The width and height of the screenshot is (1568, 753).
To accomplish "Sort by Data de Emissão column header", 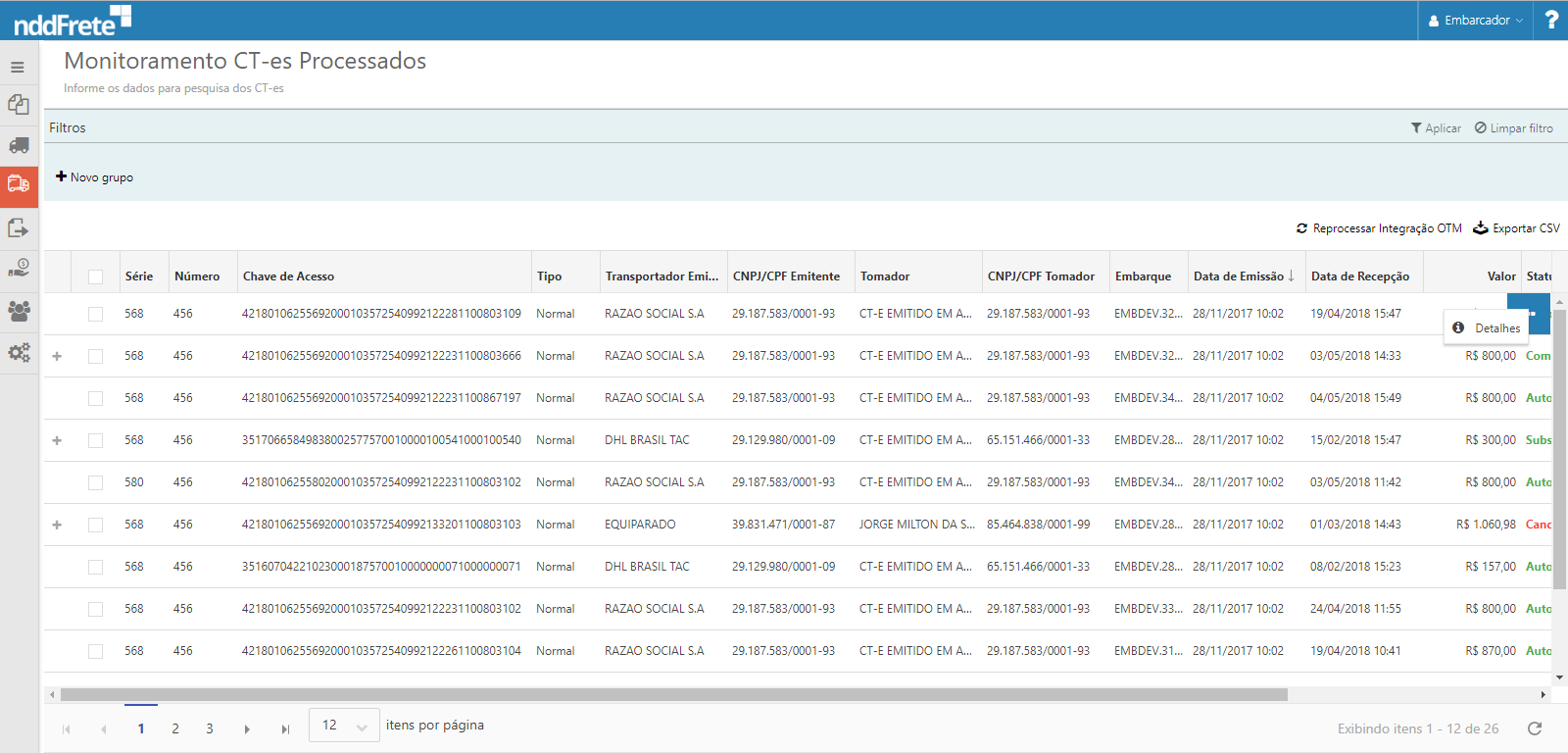I will (1240, 276).
